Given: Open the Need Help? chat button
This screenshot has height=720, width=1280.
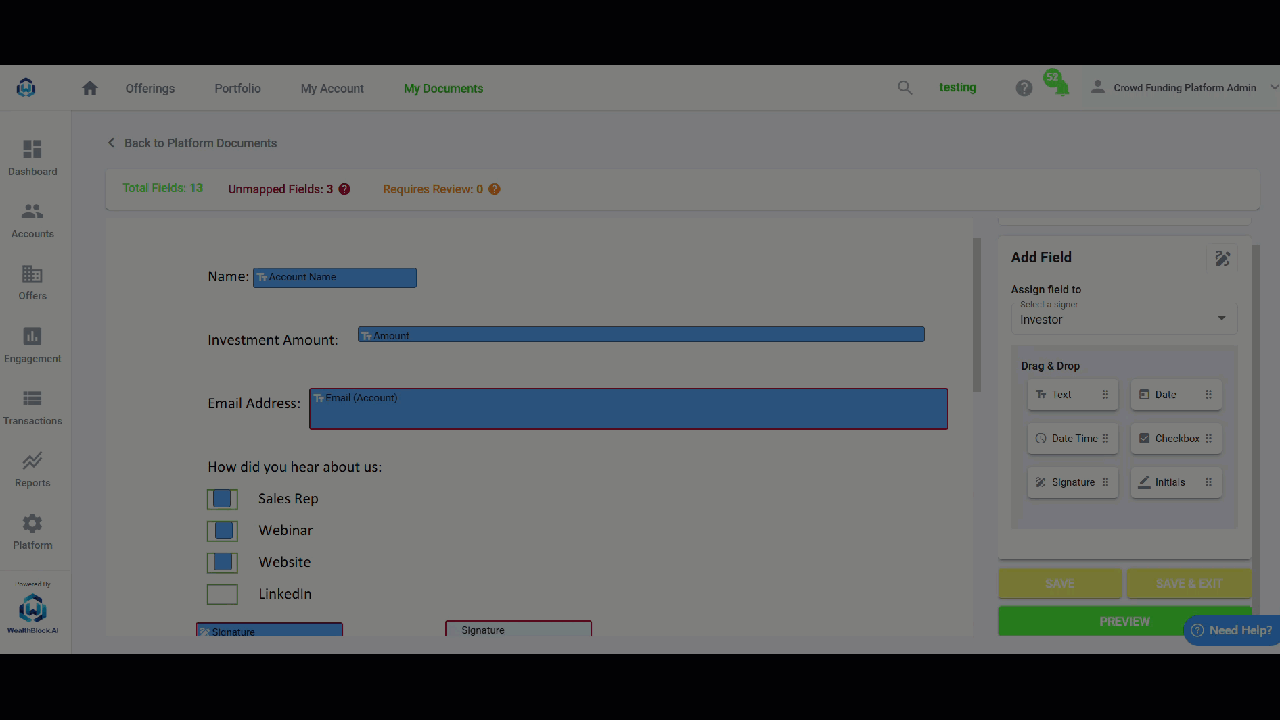Looking at the screenshot, I should pyautogui.click(x=1231, y=630).
